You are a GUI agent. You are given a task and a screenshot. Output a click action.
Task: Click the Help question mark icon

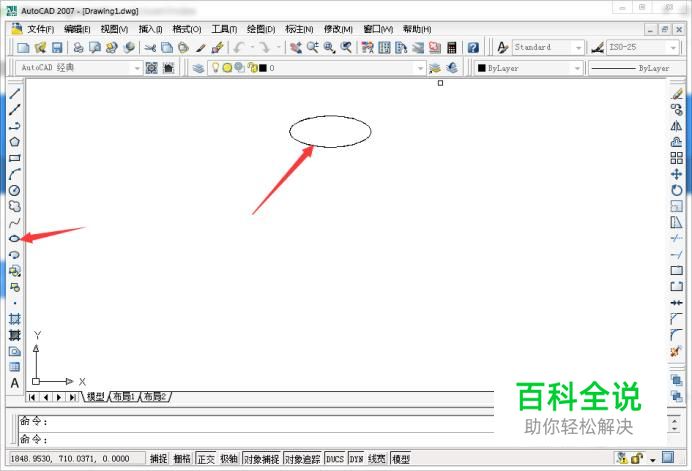(473, 47)
